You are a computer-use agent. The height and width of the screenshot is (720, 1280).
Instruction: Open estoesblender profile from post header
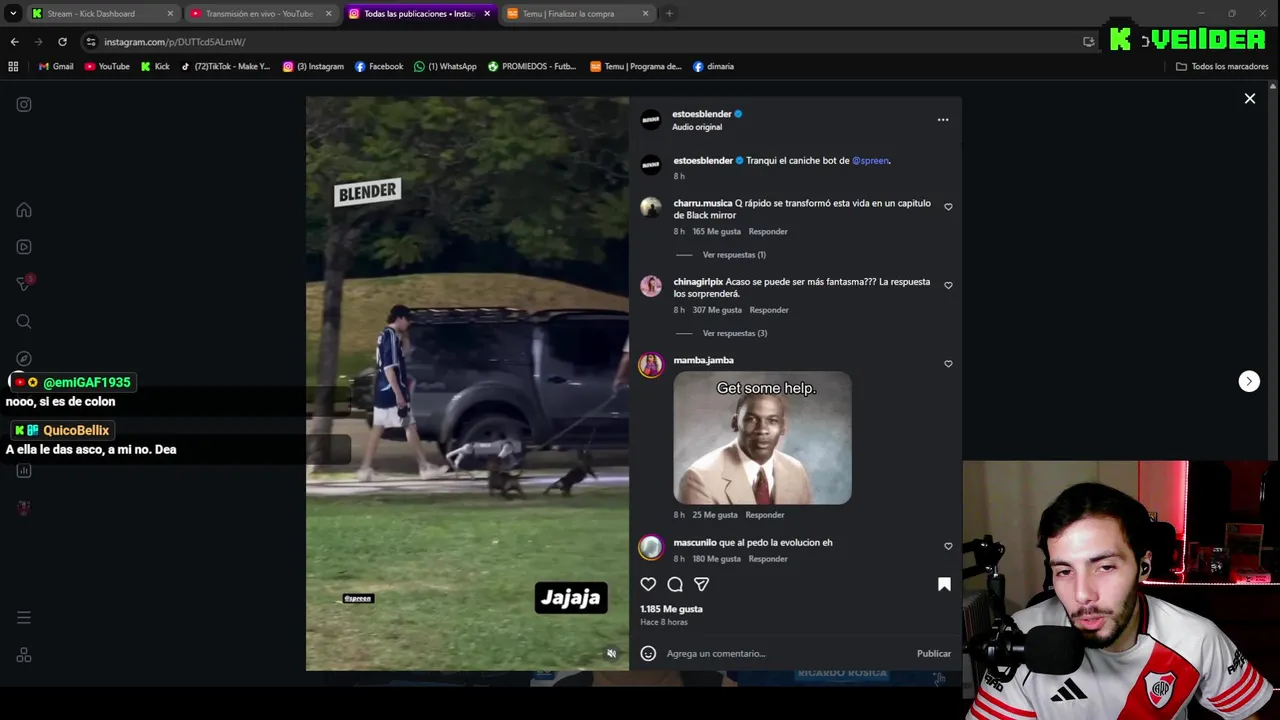(x=702, y=114)
